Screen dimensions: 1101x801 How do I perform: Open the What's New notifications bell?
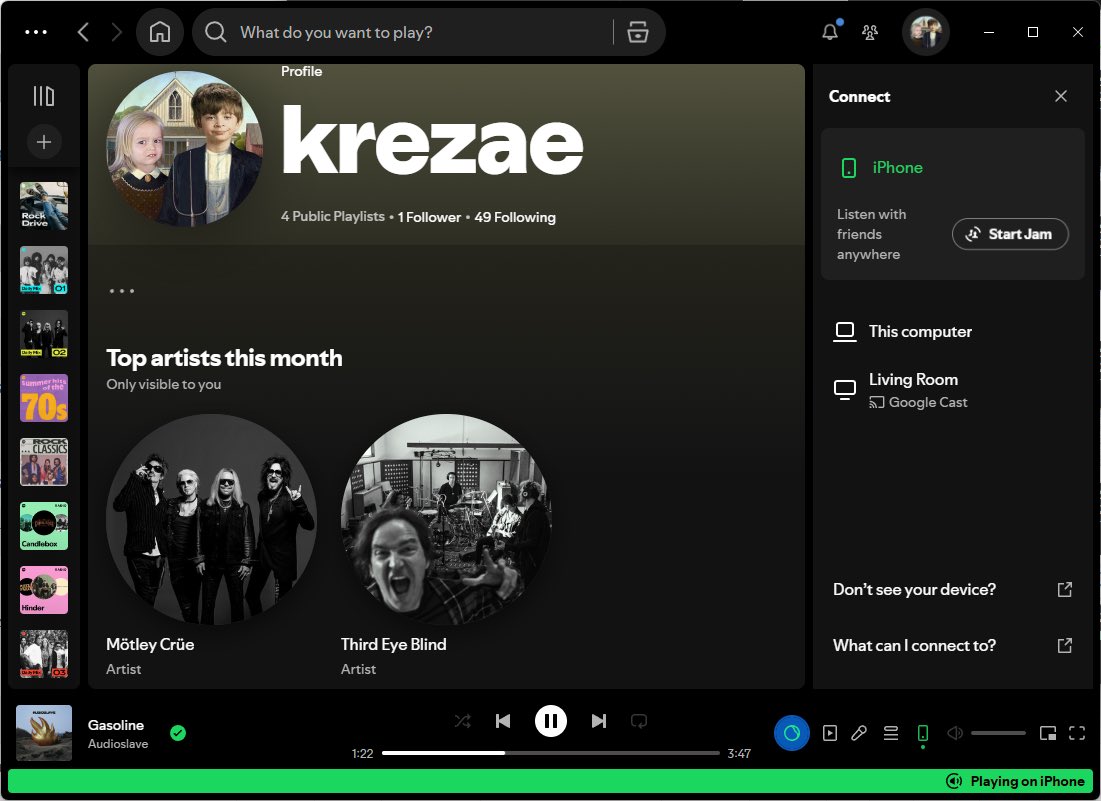[830, 32]
